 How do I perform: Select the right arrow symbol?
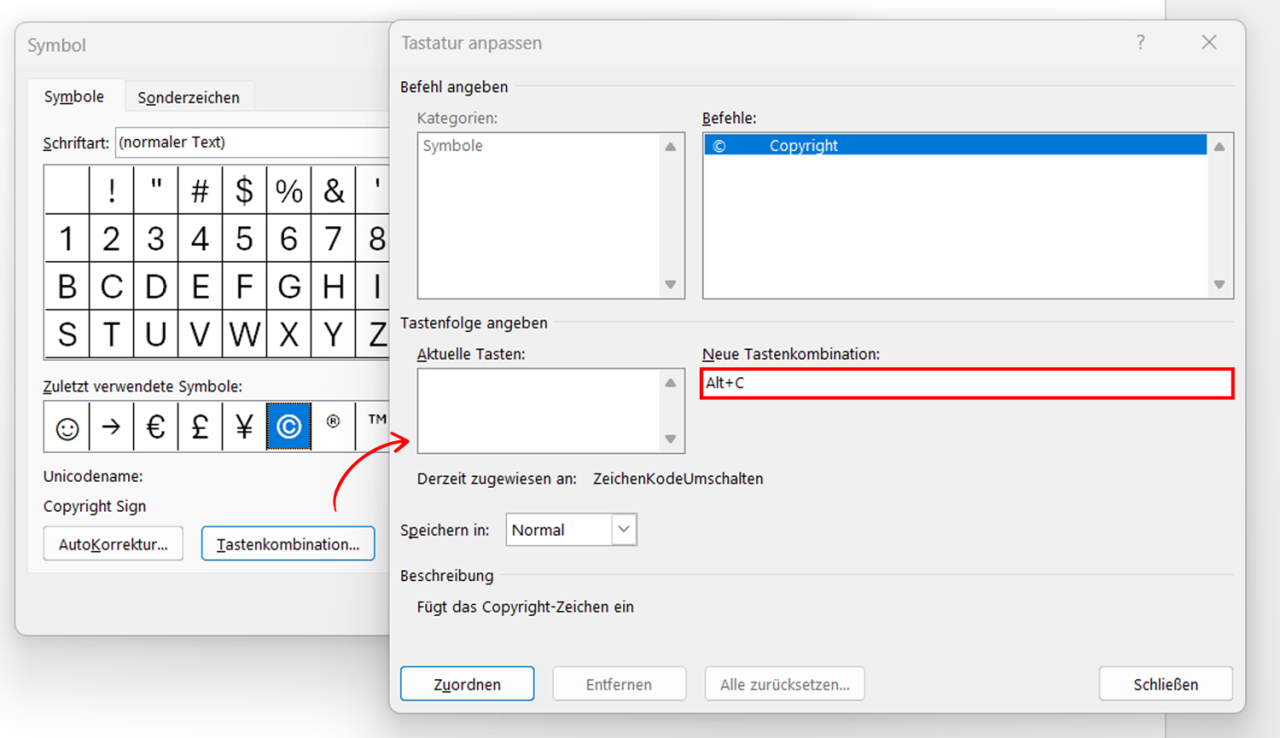(x=111, y=426)
